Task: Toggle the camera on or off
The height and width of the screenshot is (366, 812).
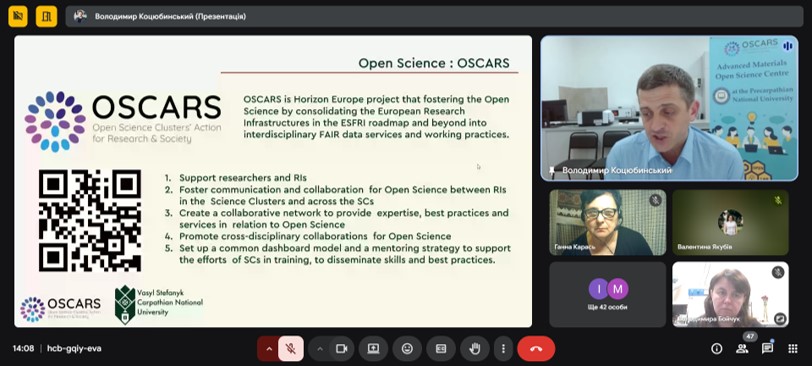Action: [x=341, y=349]
